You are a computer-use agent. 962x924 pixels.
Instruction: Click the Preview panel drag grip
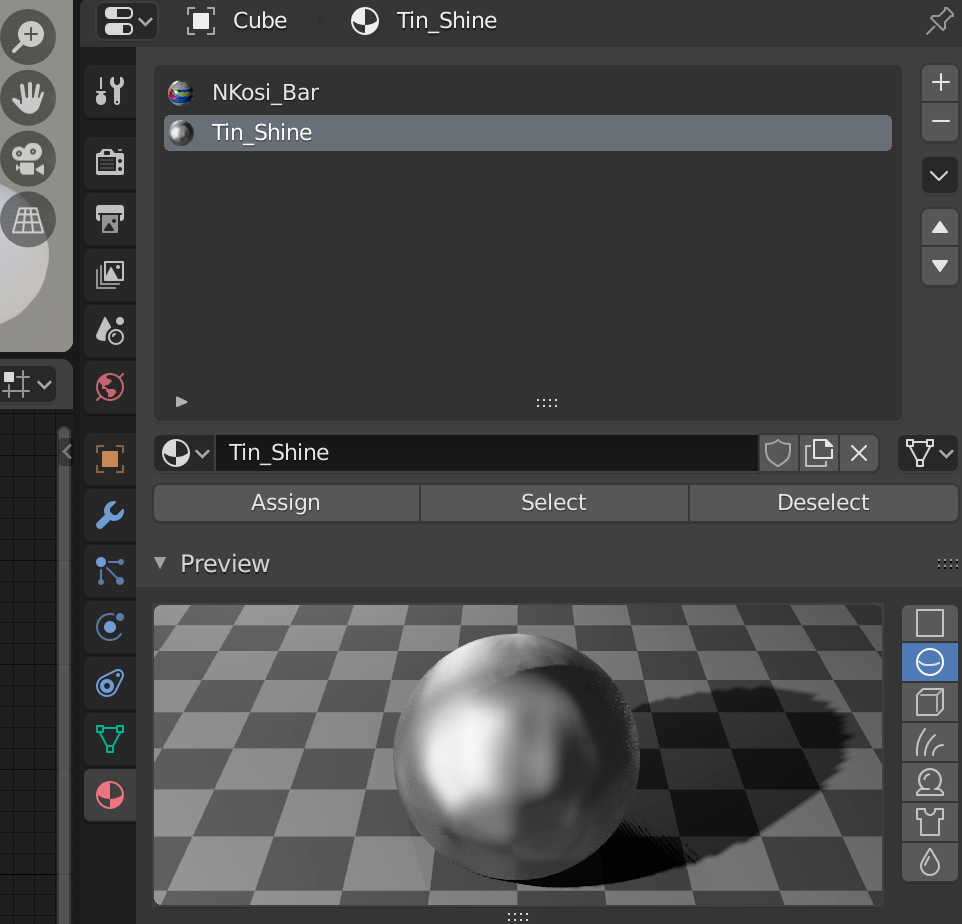[x=948, y=564]
